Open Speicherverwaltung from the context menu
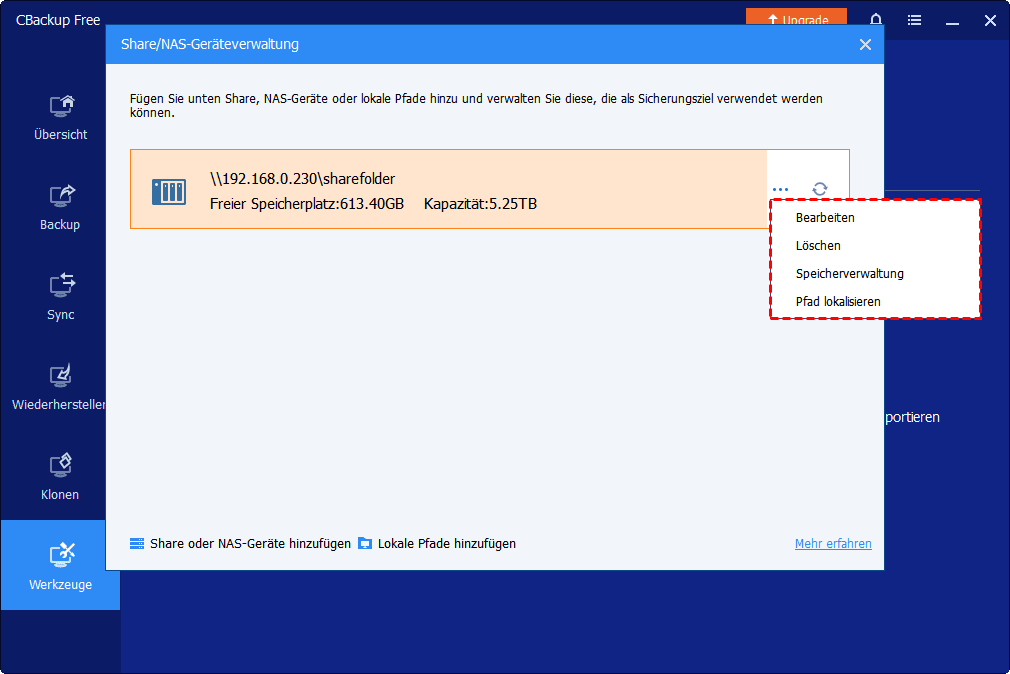This screenshot has height=674, width=1010. tap(849, 273)
